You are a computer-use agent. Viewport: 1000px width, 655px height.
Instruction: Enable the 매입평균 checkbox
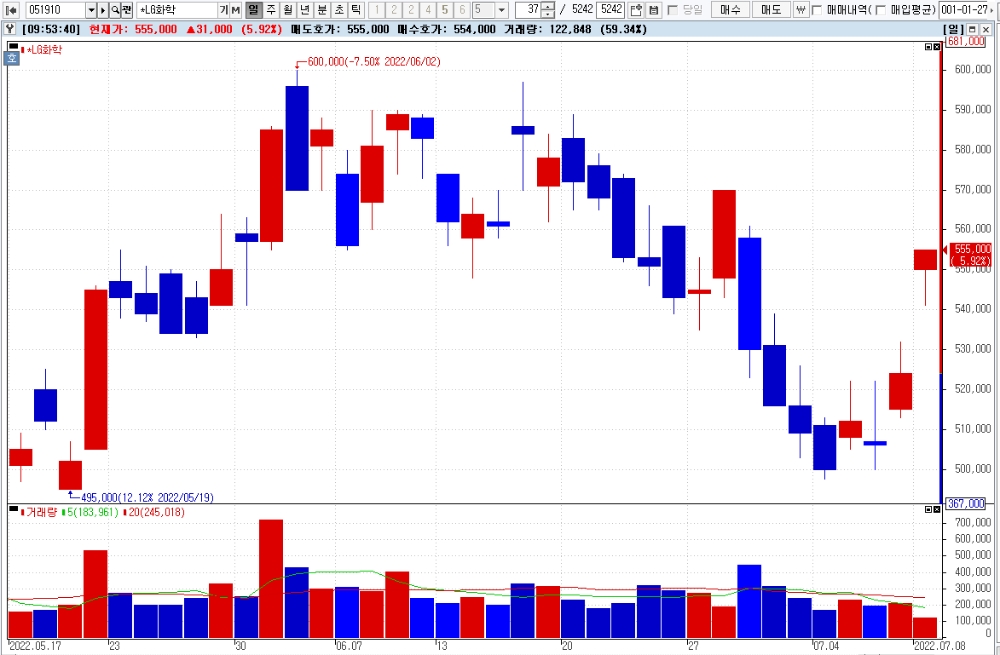click(880, 10)
